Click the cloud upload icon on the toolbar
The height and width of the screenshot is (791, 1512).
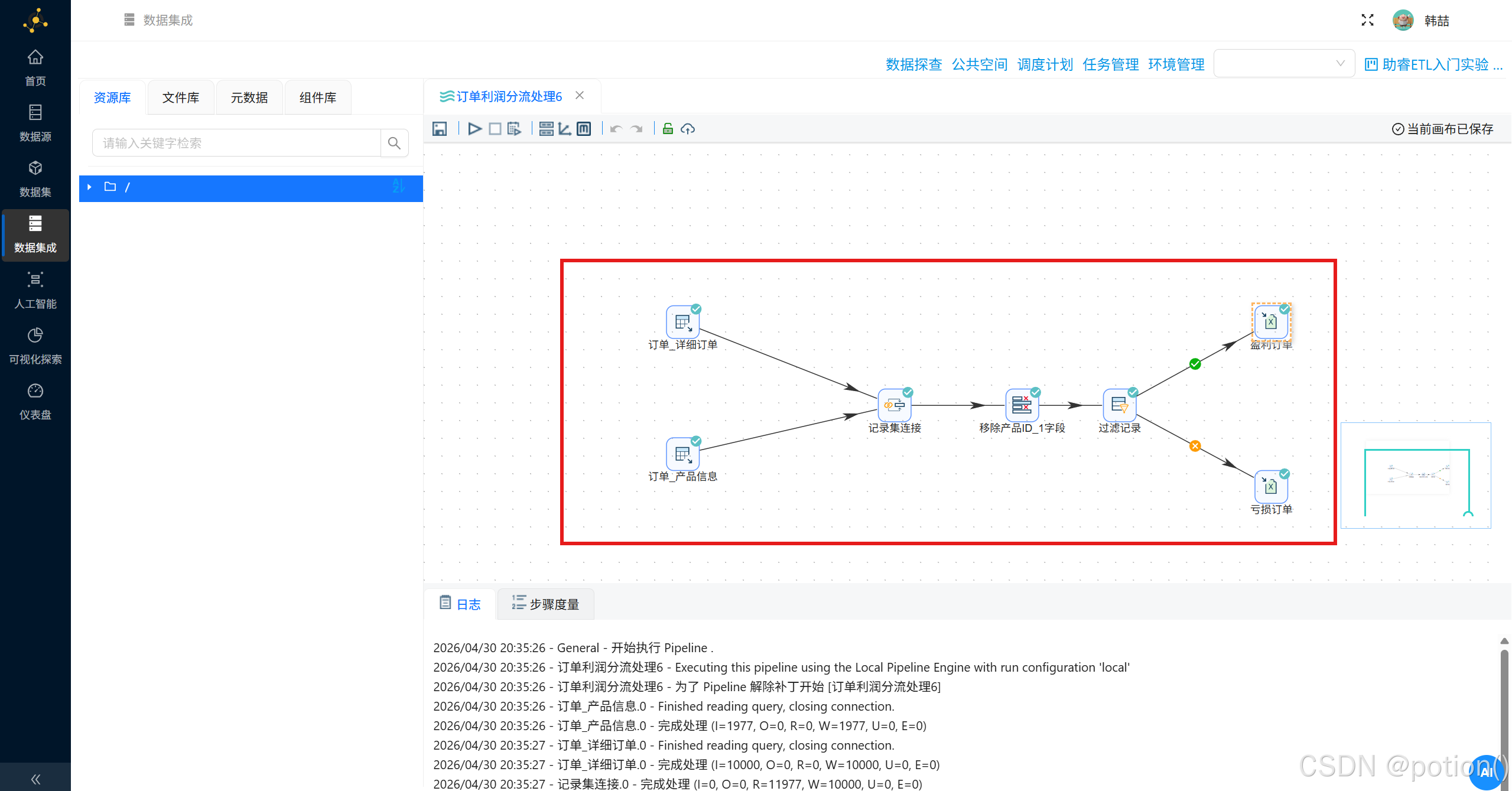pyautogui.click(x=687, y=128)
